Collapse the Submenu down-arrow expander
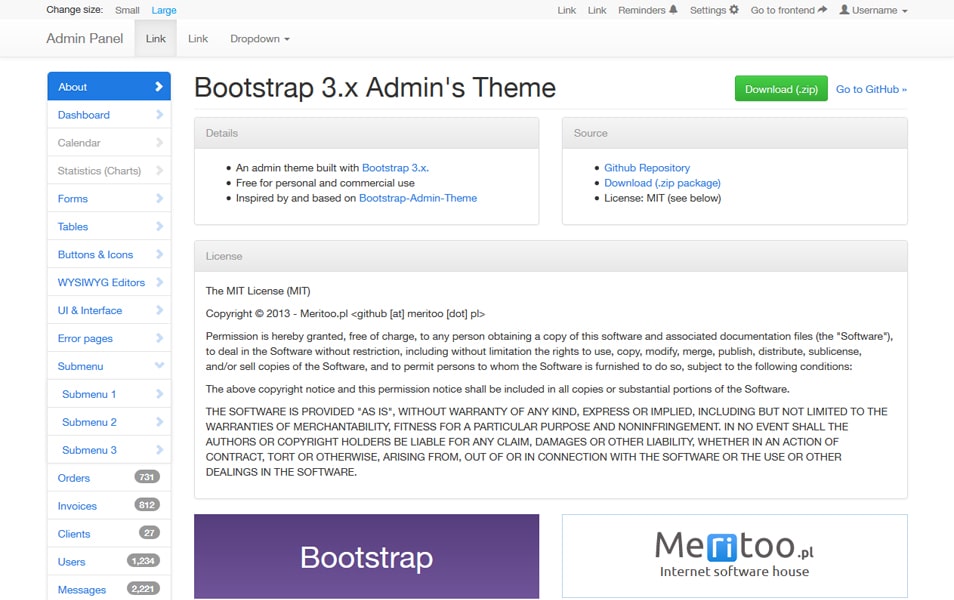The width and height of the screenshot is (954, 600). [x=159, y=366]
